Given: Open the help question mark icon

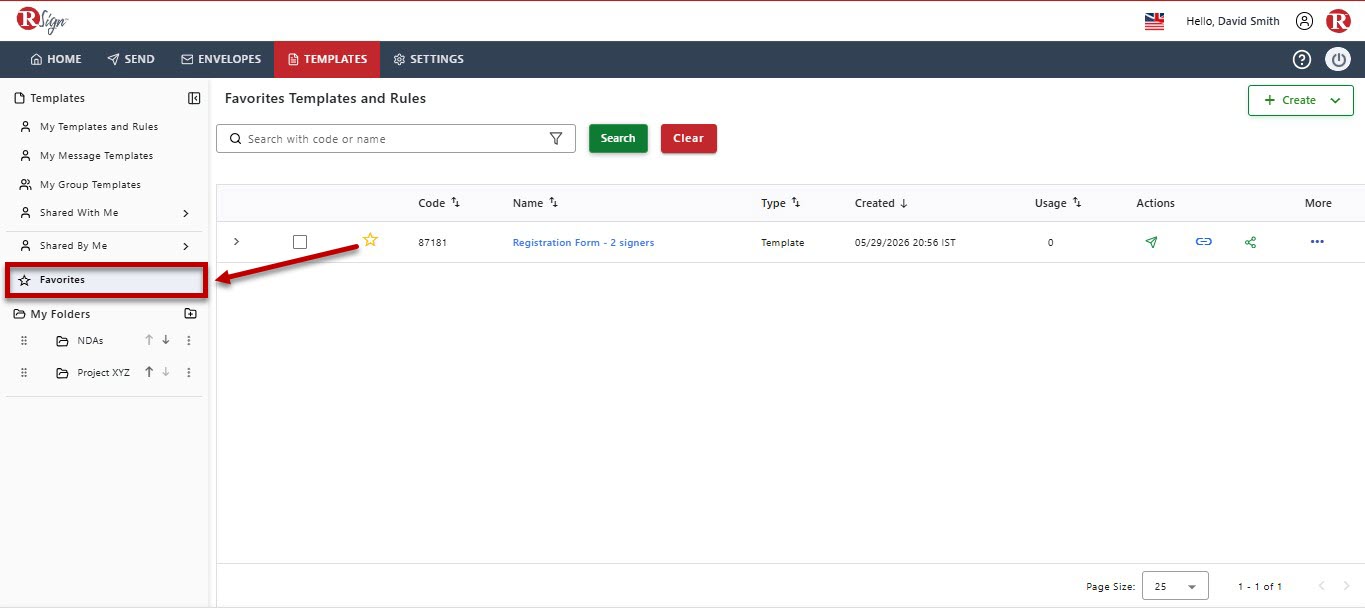Looking at the screenshot, I should tap(1301, 59).
